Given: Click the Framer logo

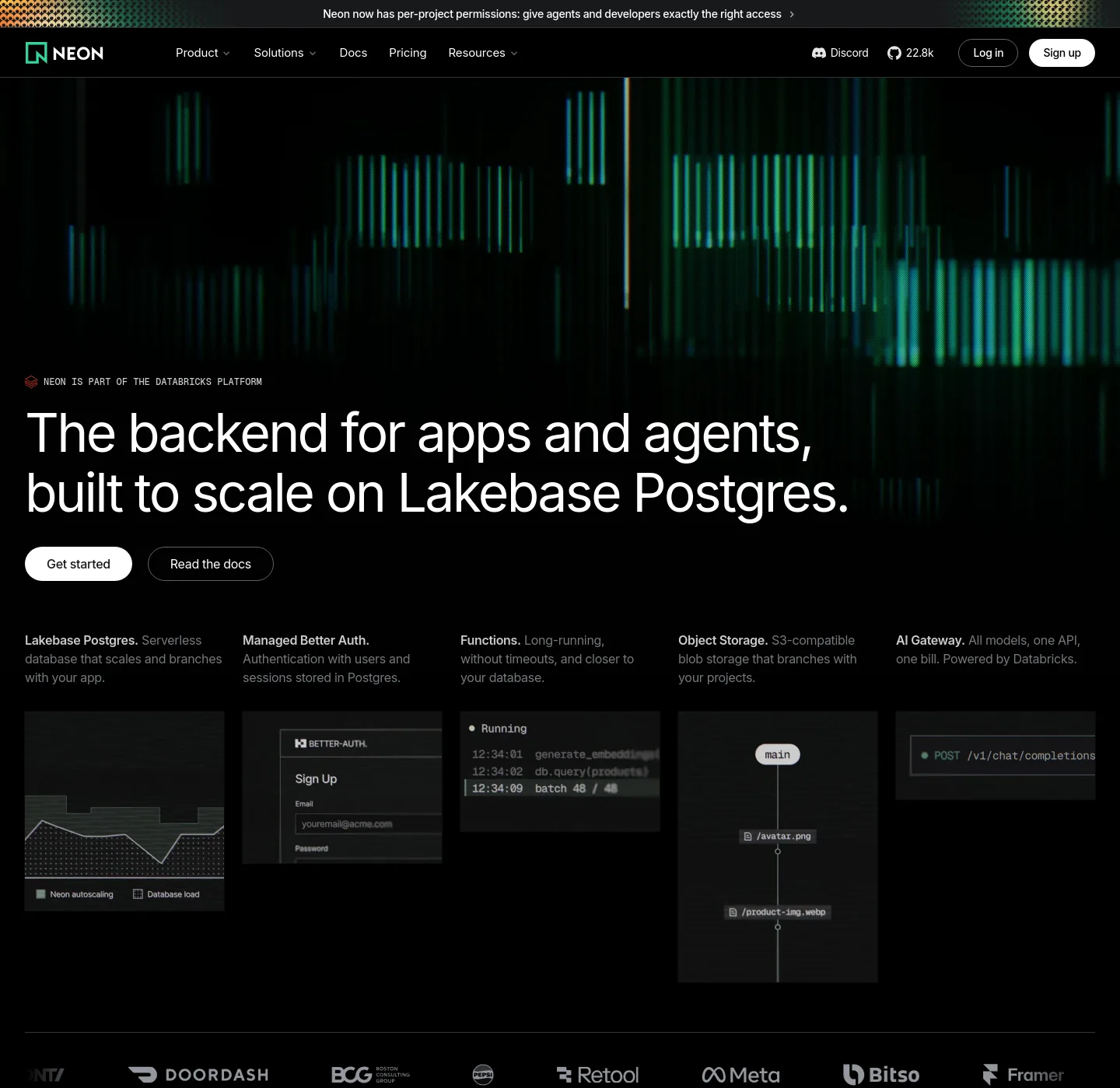Looking at the screenshot, I should 1023,1075.
